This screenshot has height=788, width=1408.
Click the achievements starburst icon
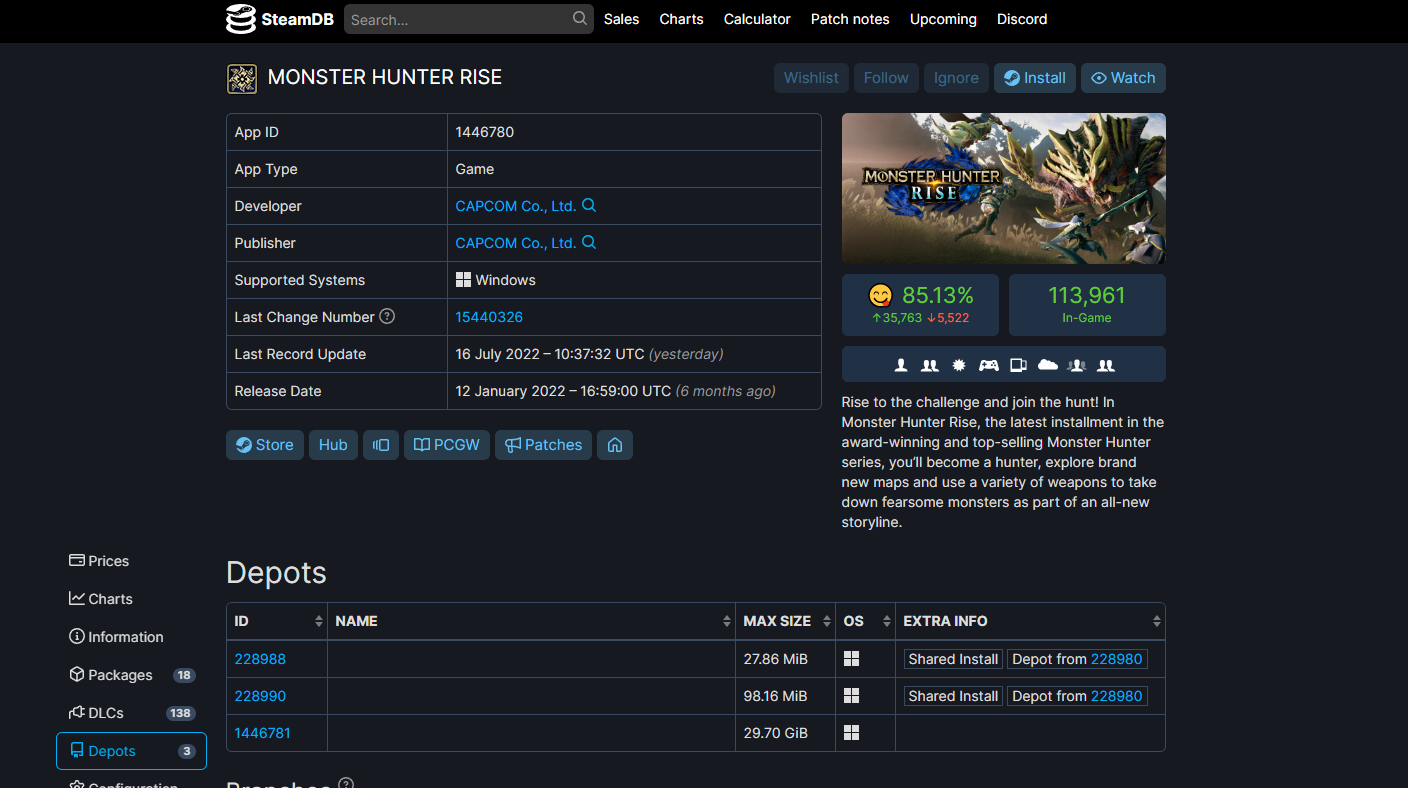[959, 365]
